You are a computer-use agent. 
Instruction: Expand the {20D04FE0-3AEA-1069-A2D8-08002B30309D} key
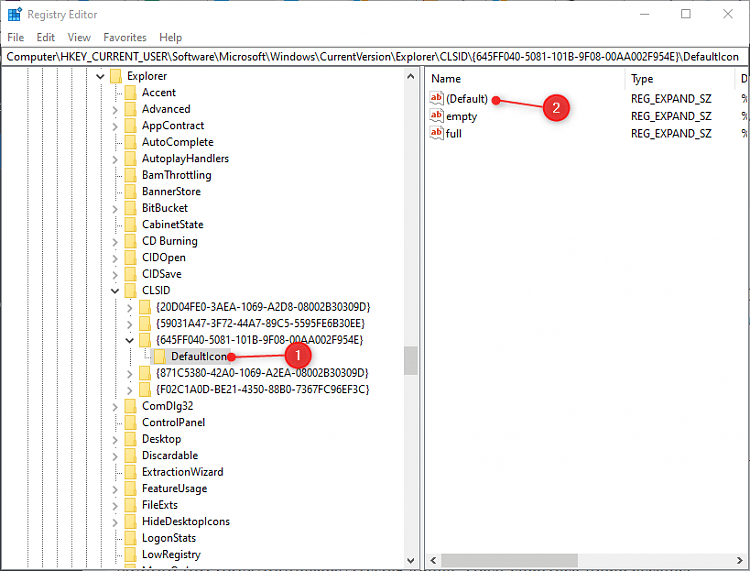(130, 308)
